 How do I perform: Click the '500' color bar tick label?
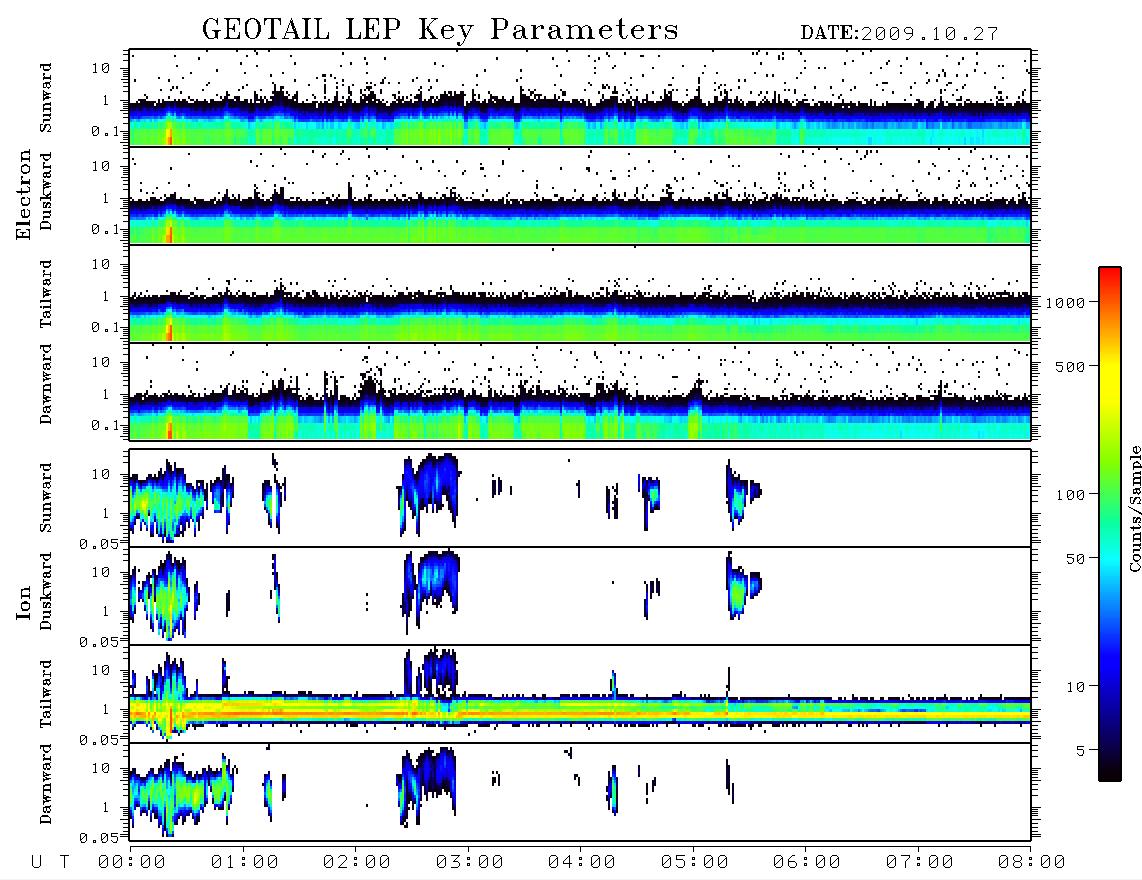coord(1071,366)
